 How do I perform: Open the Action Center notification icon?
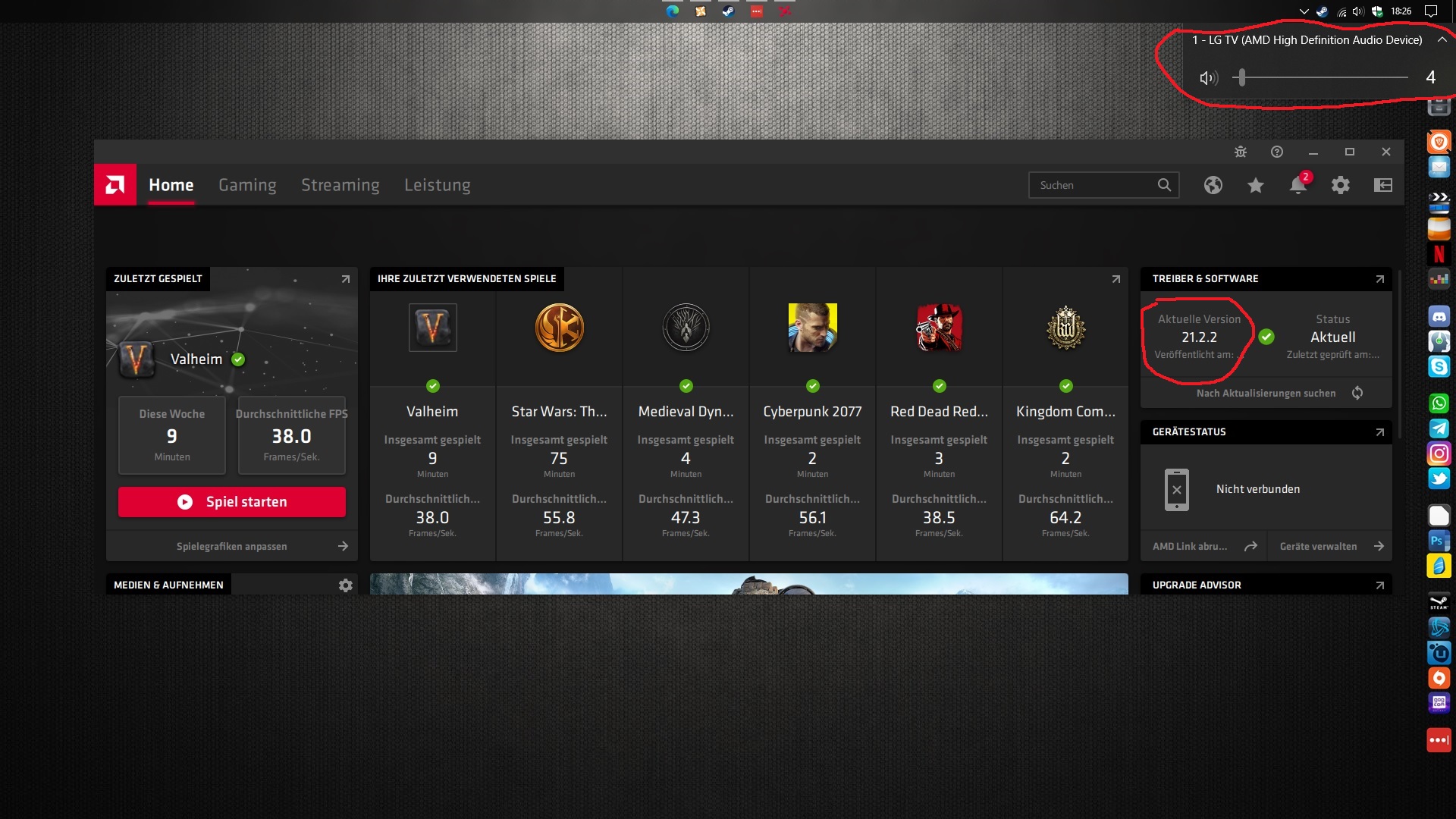click(1431, 11)
